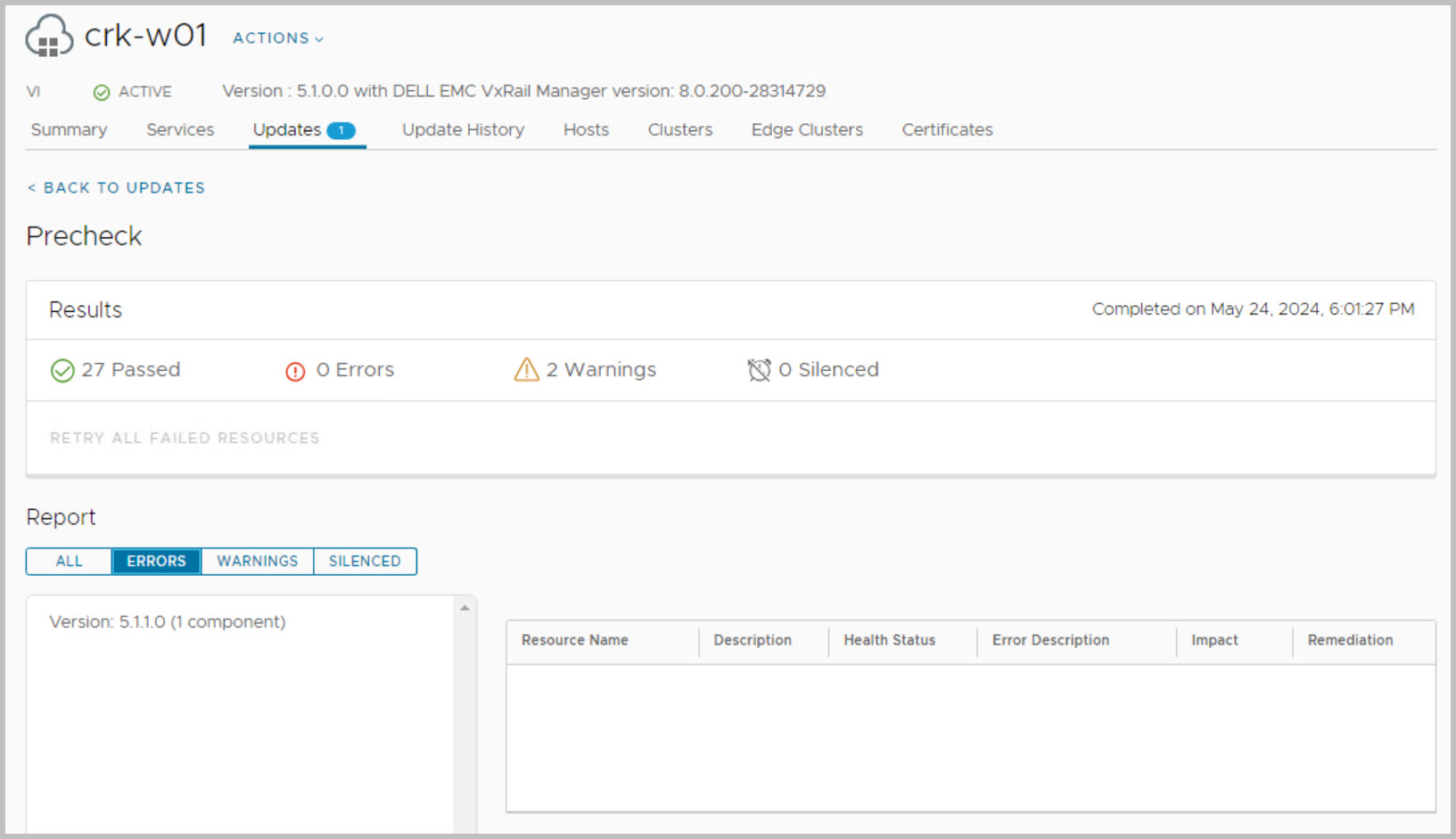Click the Updates badge showing 1
This screenshot has width=1456, height=839.
click(x=341, y=130)
